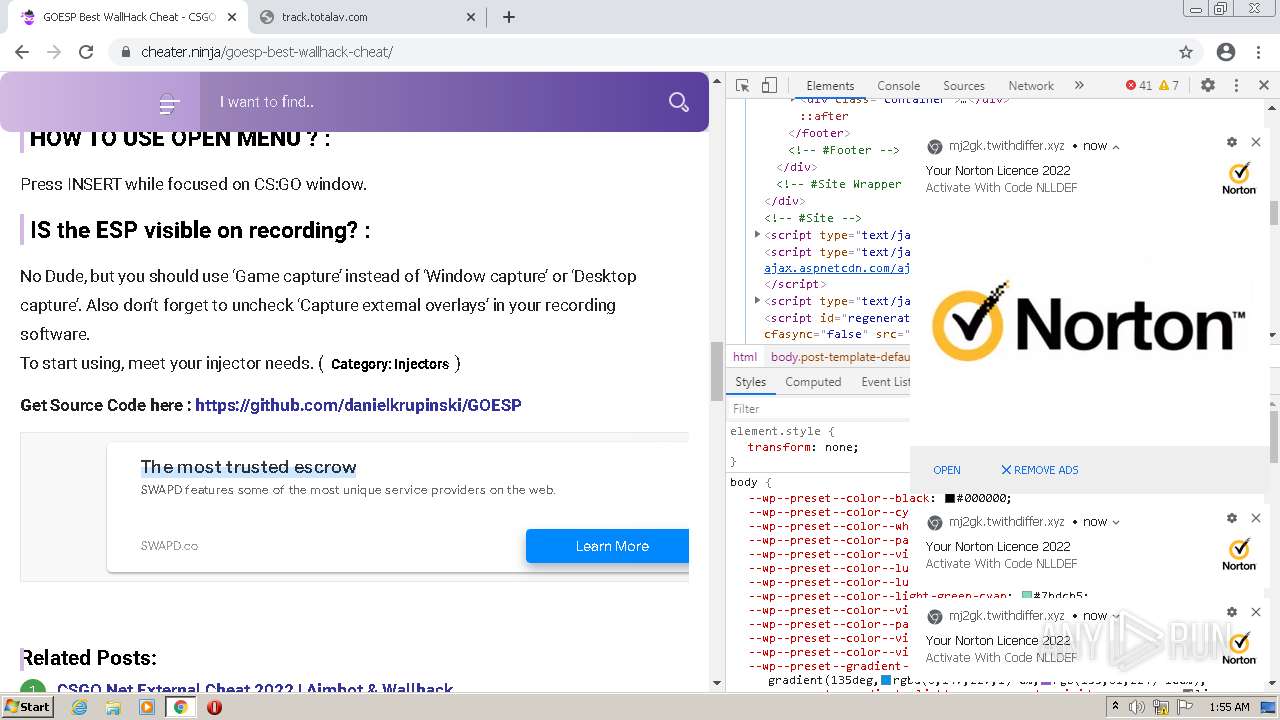Switch to the track.totalav.com tab
Image resolution: width=1280 pixels, height=720 pixels.
pos(365,17)
